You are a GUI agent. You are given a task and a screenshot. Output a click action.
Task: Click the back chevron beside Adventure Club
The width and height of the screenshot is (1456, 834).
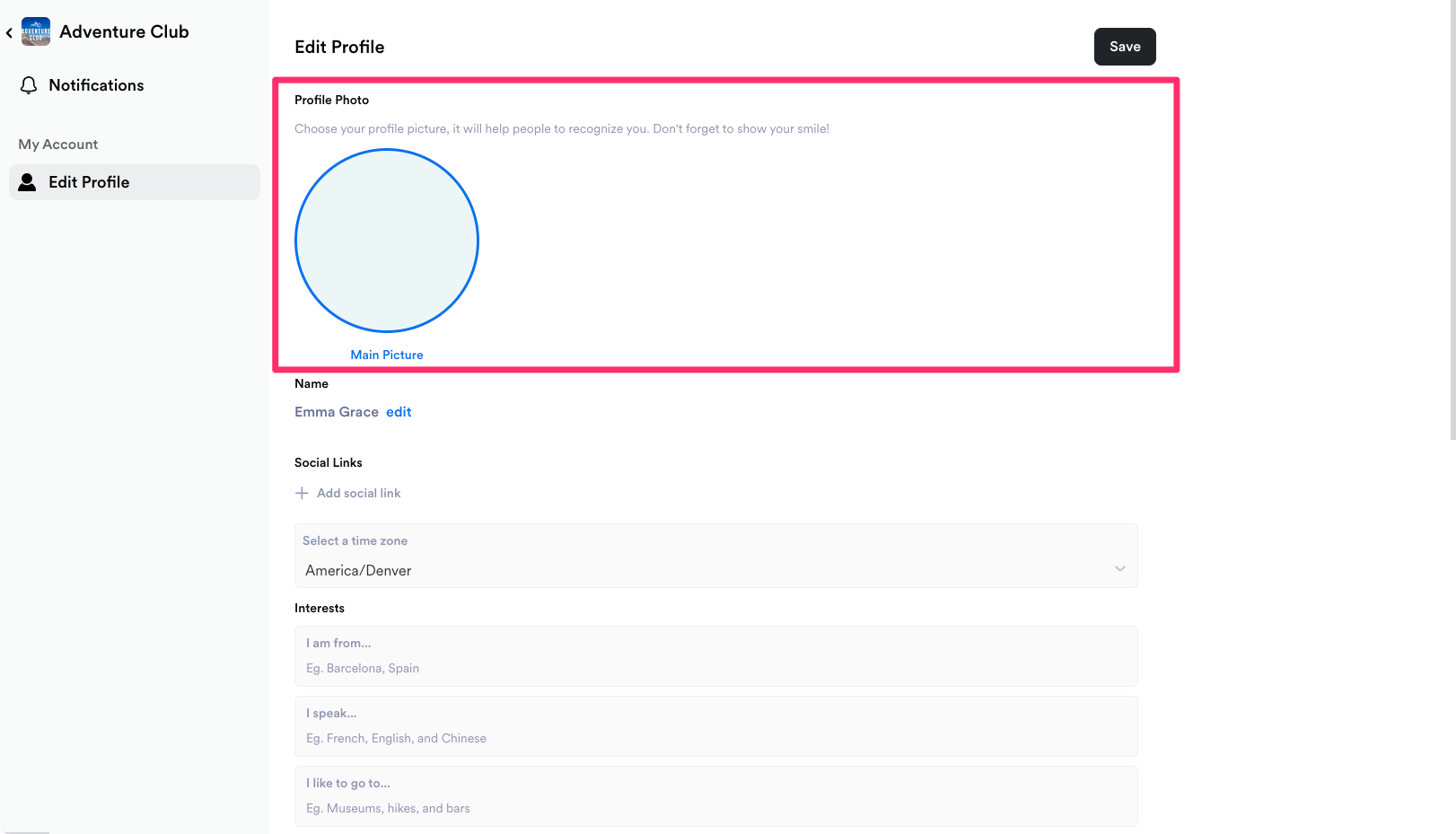point(9,33)
